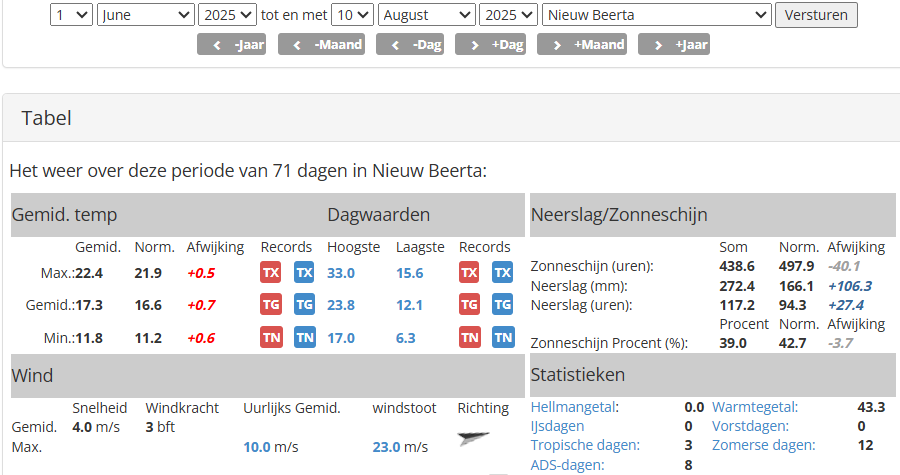Screen dimensions: 900x475
Task: Go back one year with -Jaar button
Action: pos(231,45)
